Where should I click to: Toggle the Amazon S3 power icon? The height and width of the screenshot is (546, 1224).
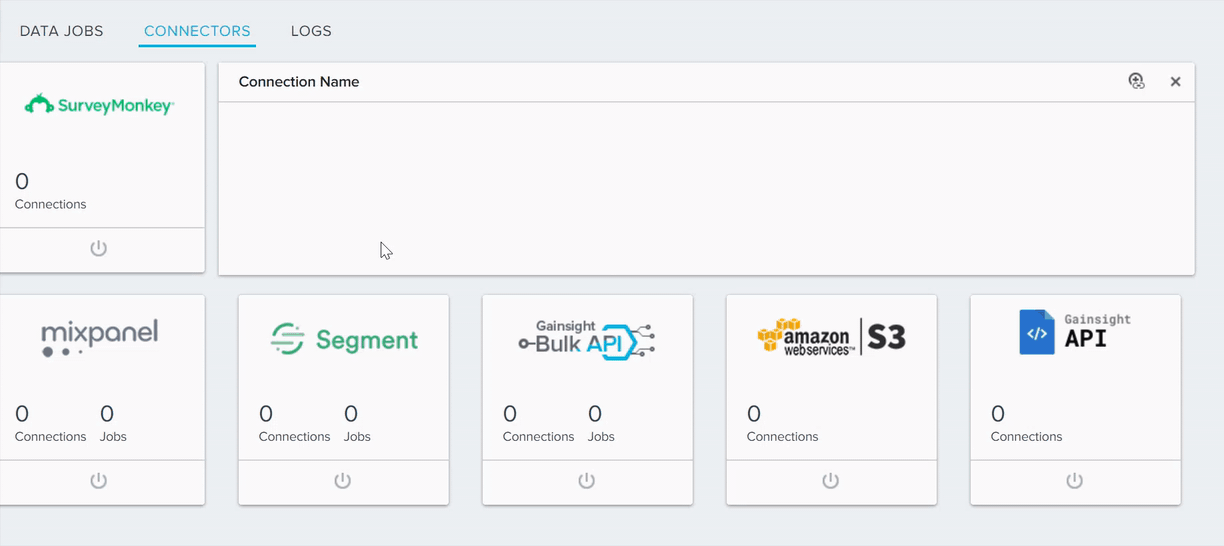[x=830, y=481]
